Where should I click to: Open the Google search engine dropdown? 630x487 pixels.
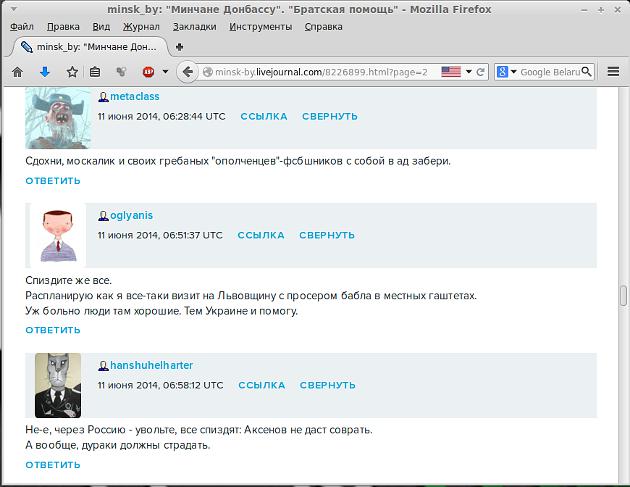tap(506, 72)
